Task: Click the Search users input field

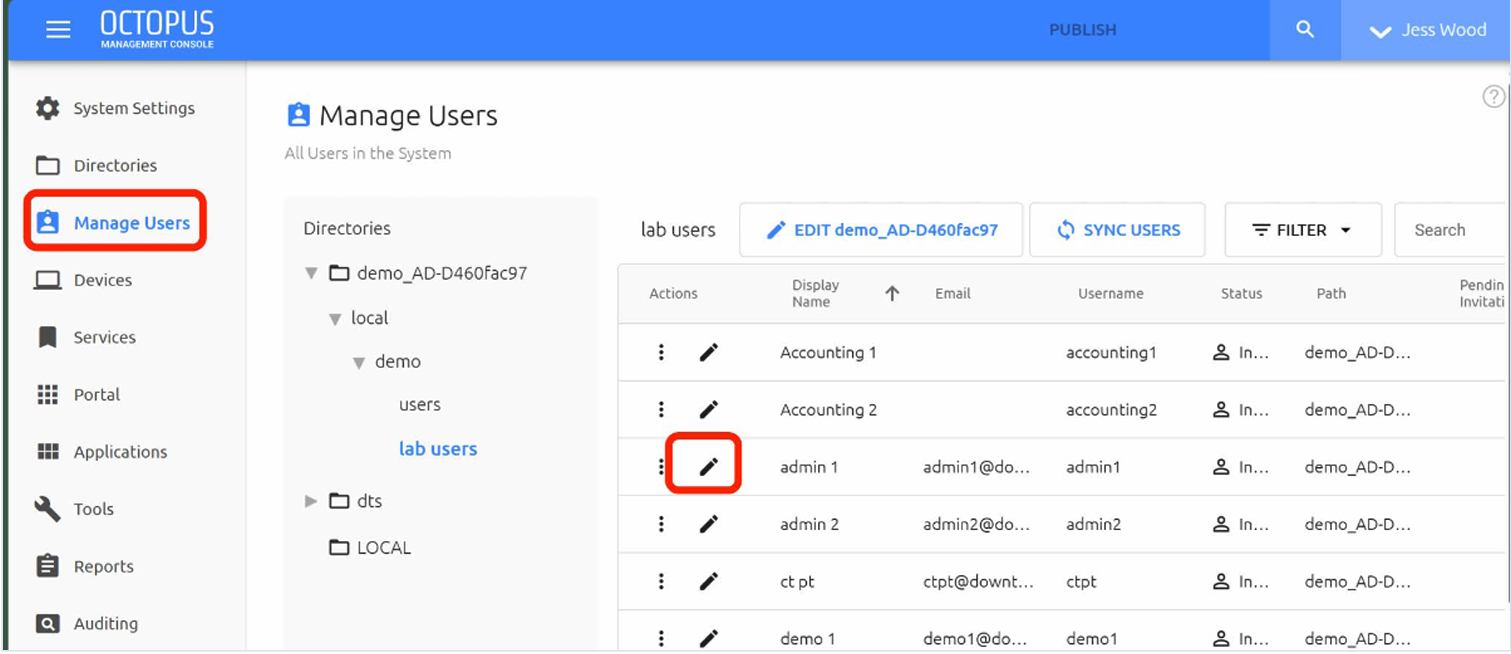Action: pos(1452,230)
